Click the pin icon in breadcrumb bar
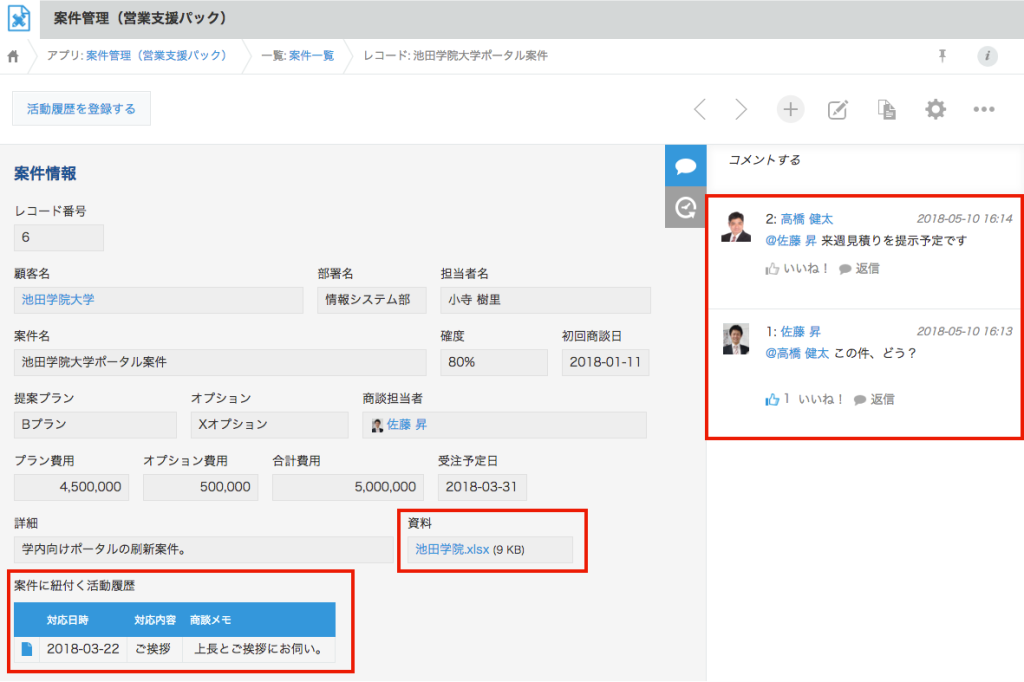The image size is (1024, 682). coord(942,56)
